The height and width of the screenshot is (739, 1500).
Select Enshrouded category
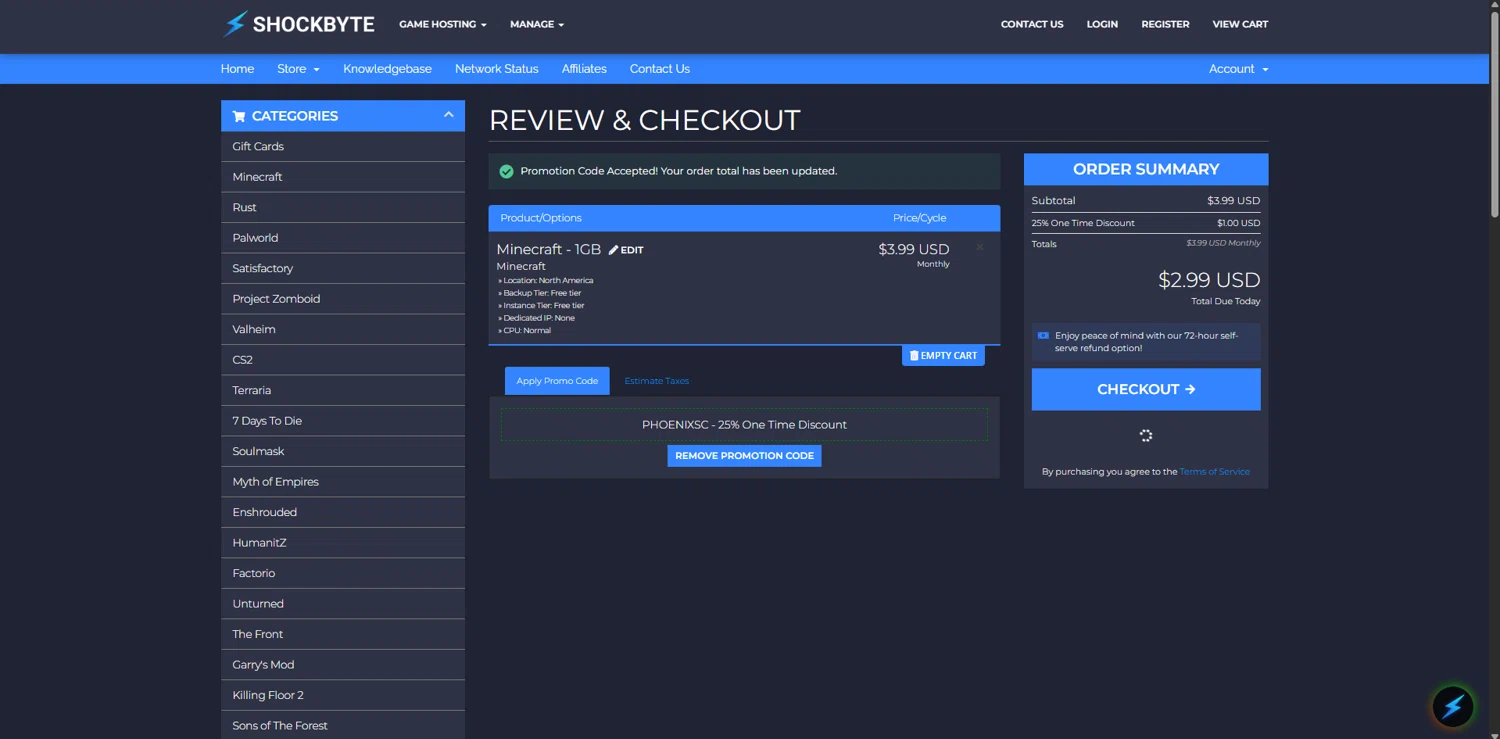click(x=343, y=512)
